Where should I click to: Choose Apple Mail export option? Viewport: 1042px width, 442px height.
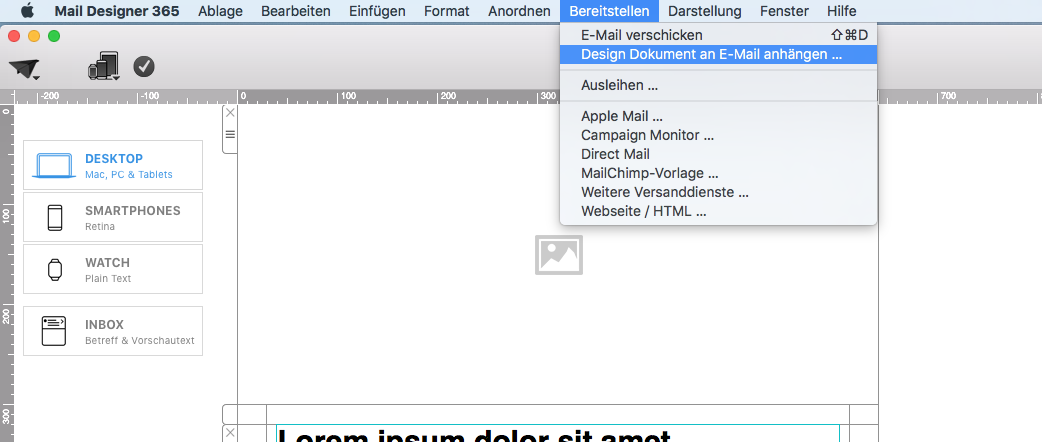(x=718, y=116)
